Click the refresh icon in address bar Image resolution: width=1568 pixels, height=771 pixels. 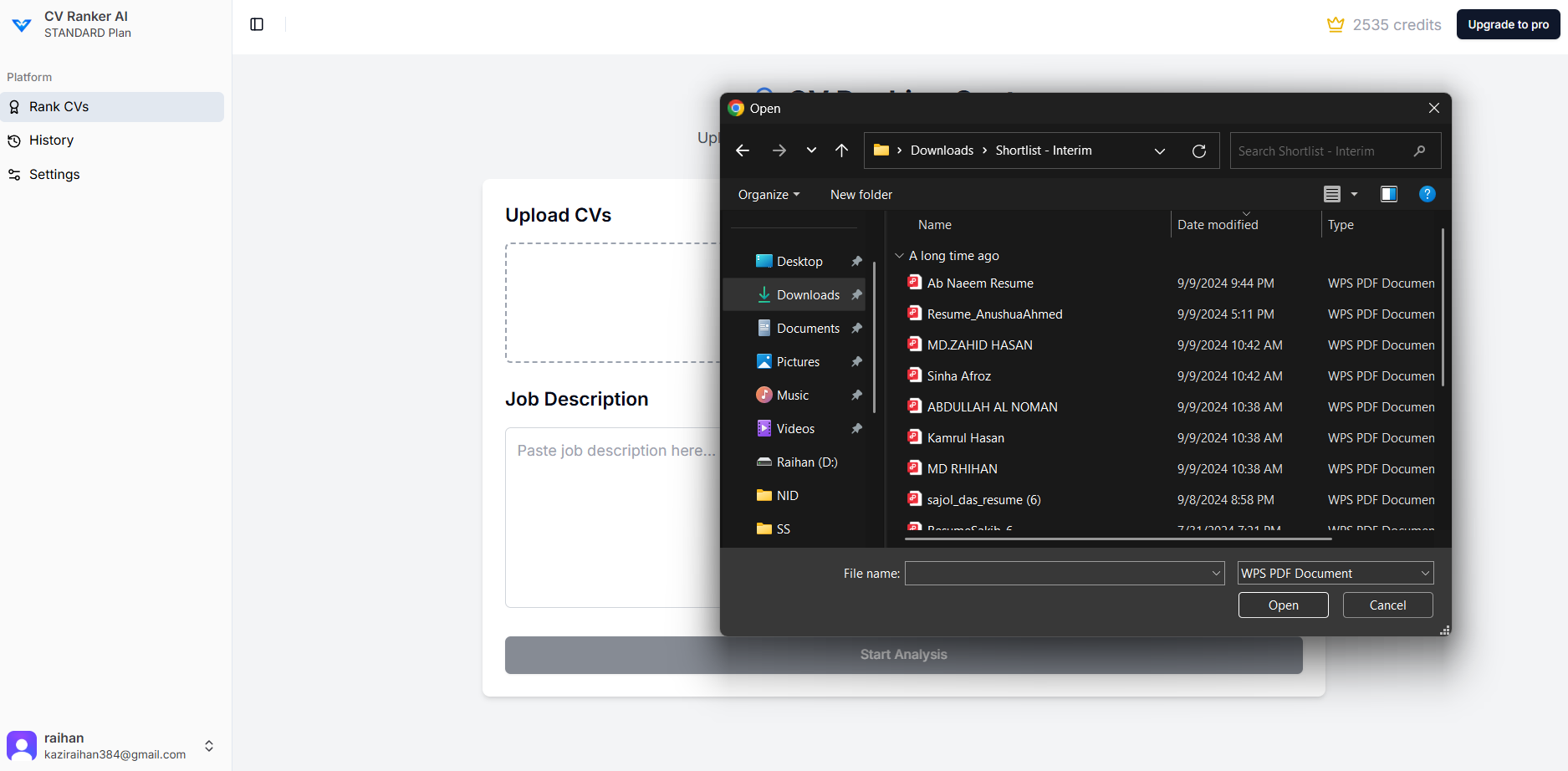[x=1199, y=151]
